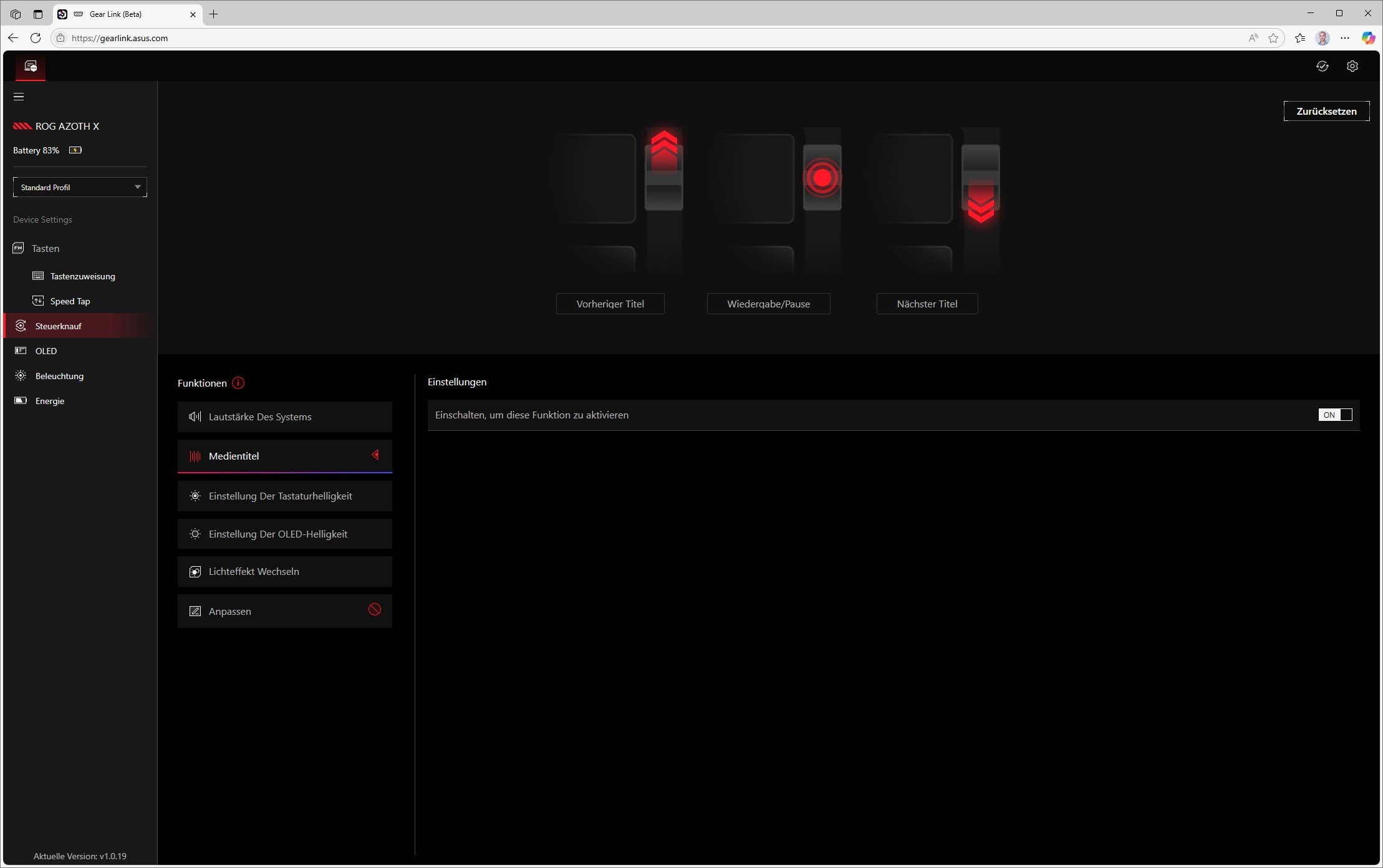This screenshot has height=868, width=1383.
Task: Click the device manager icon top left
Action: pos(29,66)
